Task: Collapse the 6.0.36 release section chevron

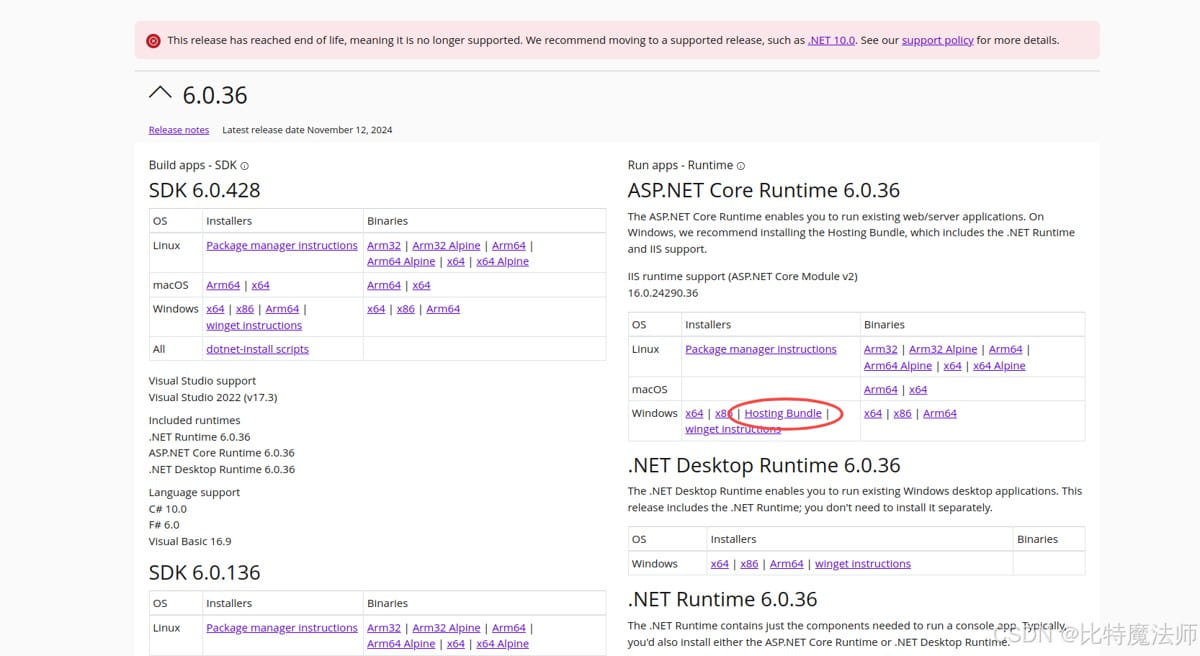Action: [x=160, y=93]
